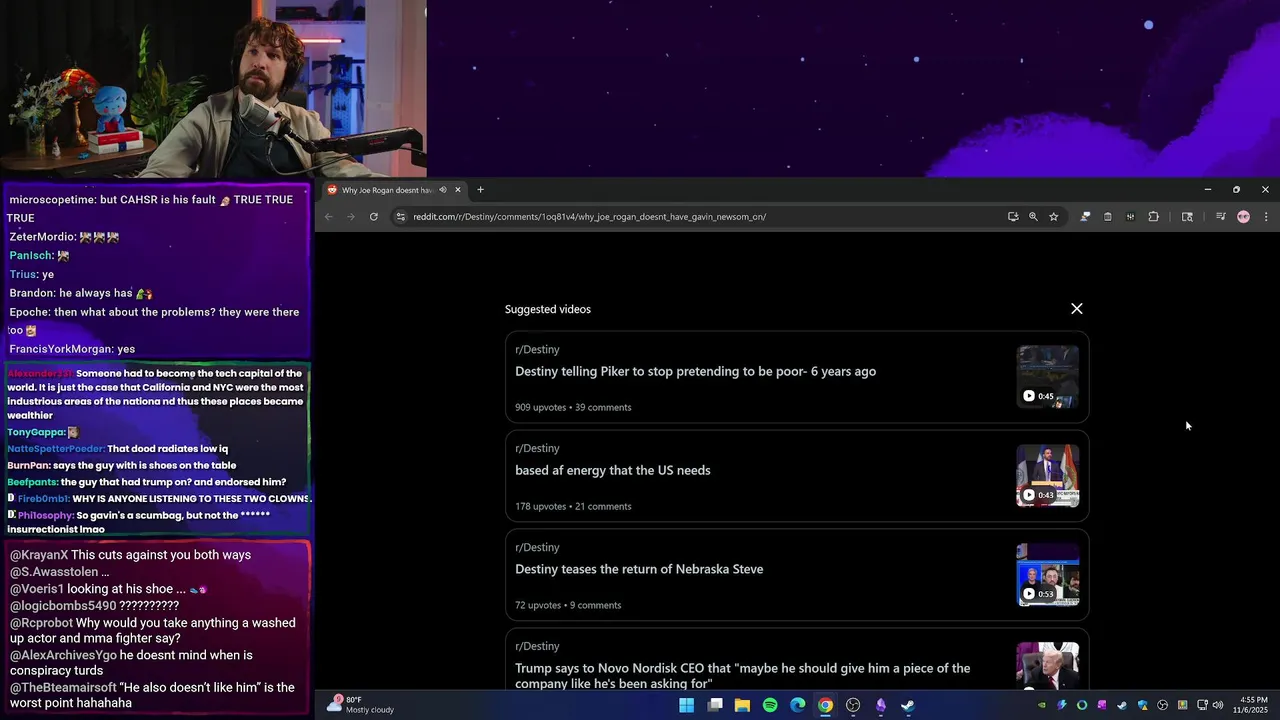
Task: Open the person chat extension icon
Action: [x=1085, y=216]
